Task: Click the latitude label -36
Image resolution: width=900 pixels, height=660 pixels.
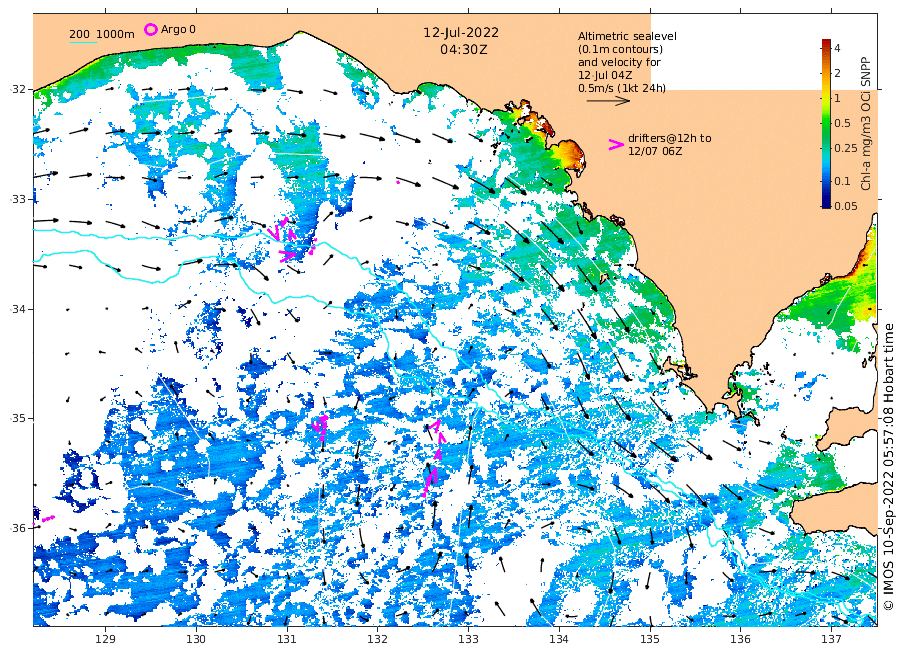Action: pyautogui.click(x=18, y=528)
